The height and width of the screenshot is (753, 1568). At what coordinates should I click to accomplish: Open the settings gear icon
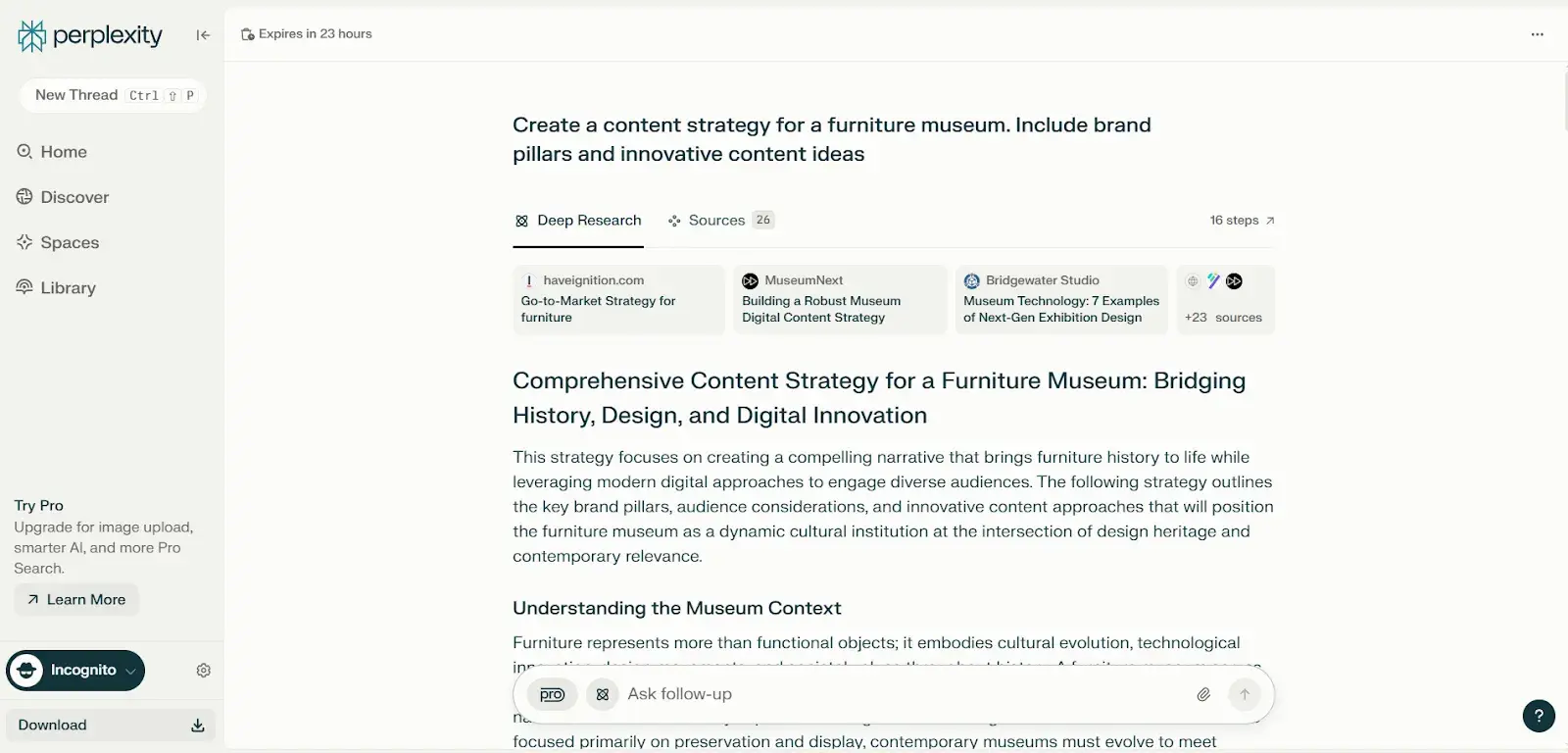(204, 671)
